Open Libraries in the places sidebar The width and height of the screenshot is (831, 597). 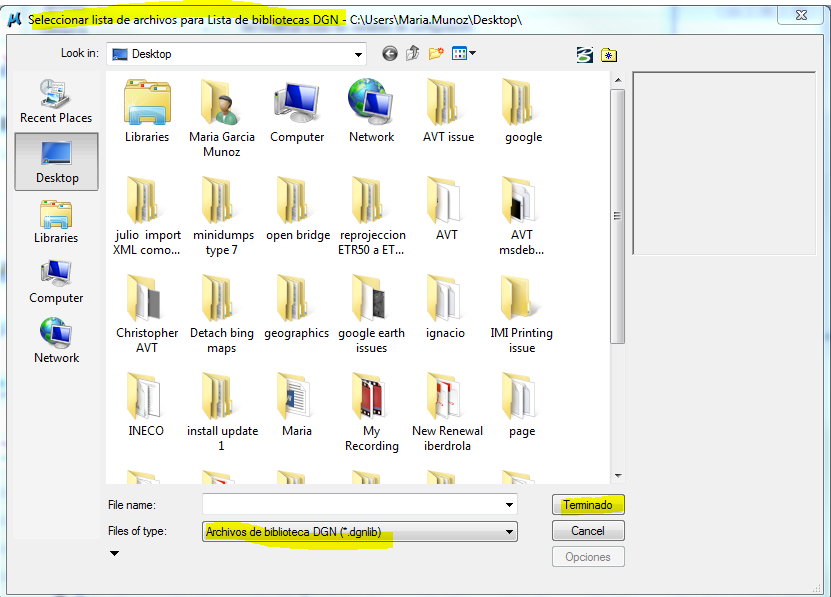pyautogui.click(x=56, y=222)
